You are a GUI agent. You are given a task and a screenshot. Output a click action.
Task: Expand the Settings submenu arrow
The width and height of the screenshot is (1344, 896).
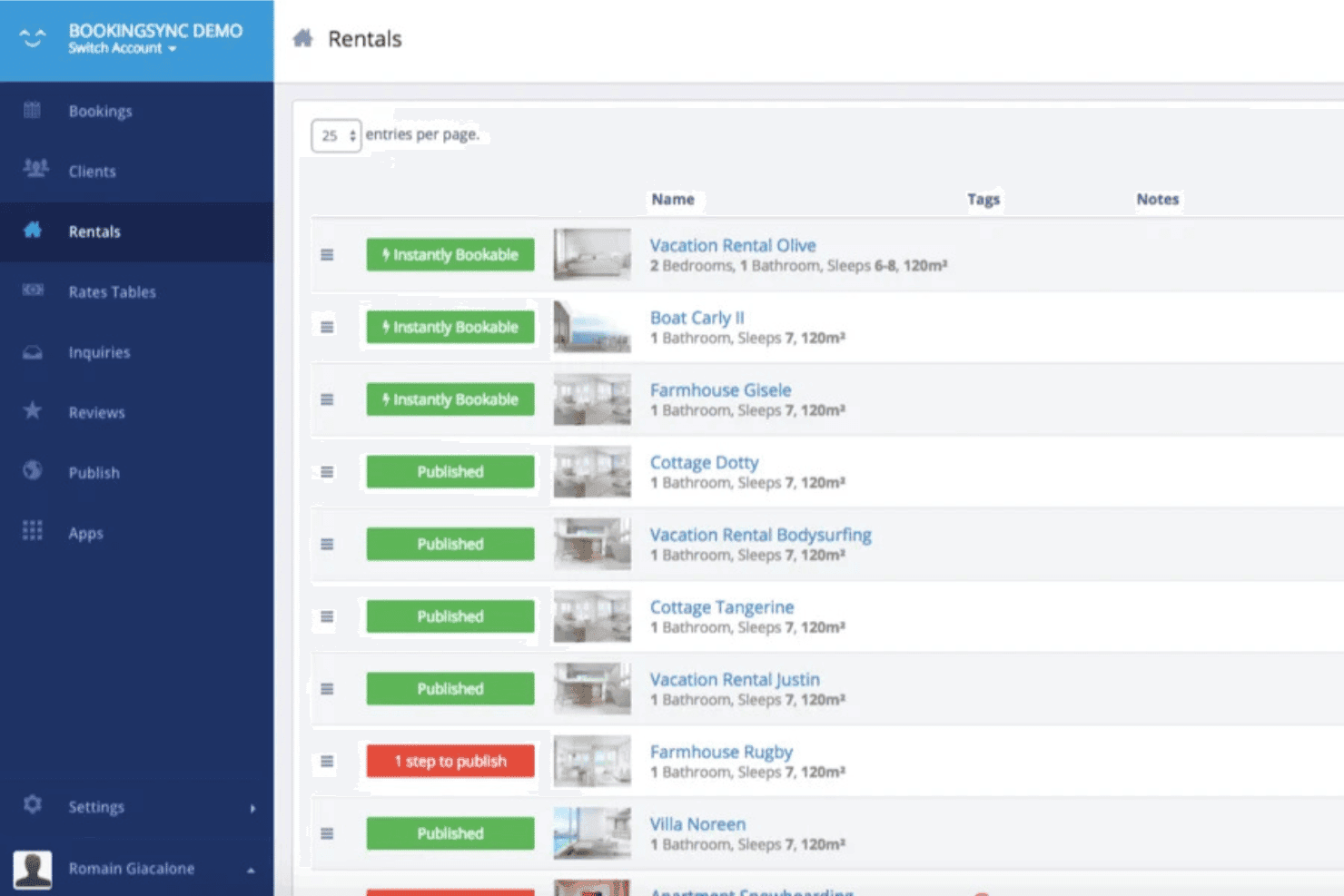click(252, 808)
